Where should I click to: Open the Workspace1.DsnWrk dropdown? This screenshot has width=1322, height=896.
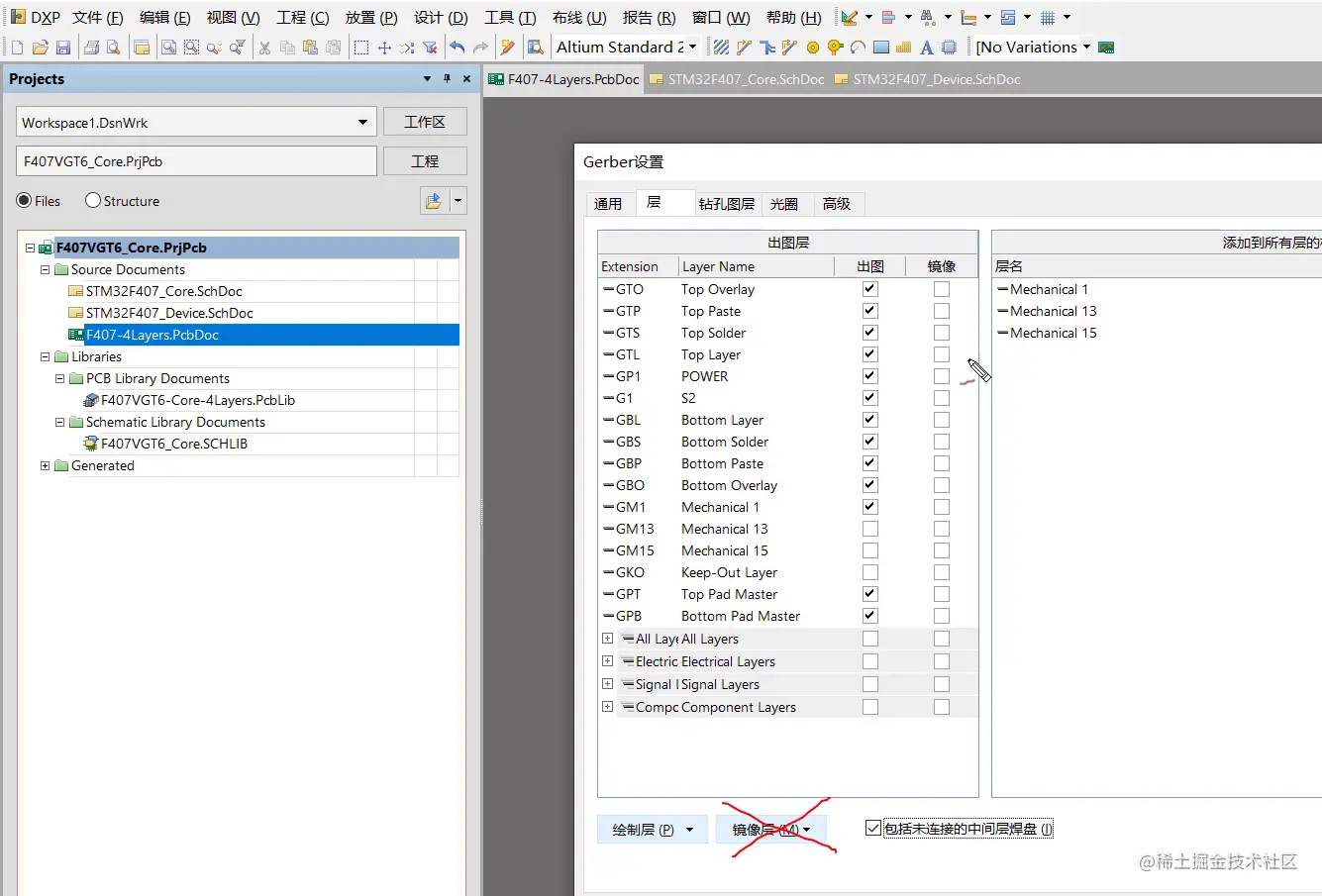pyautogui.click(x=362, y=123)
